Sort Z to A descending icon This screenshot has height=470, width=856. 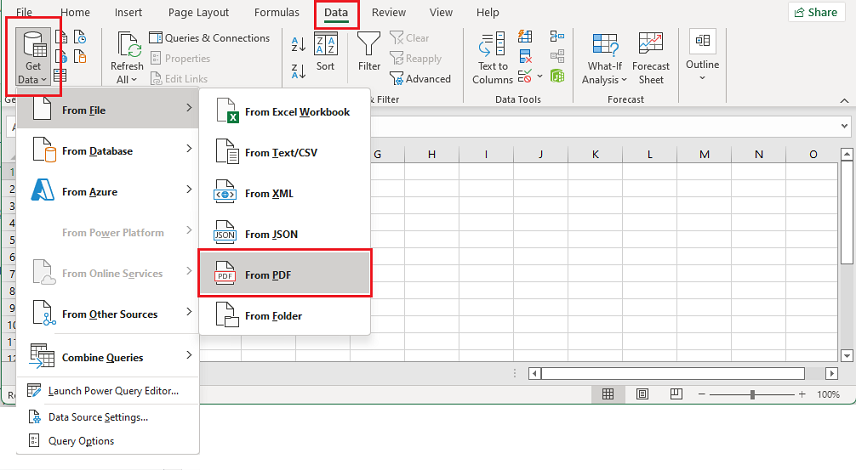[x=298, y=71]
